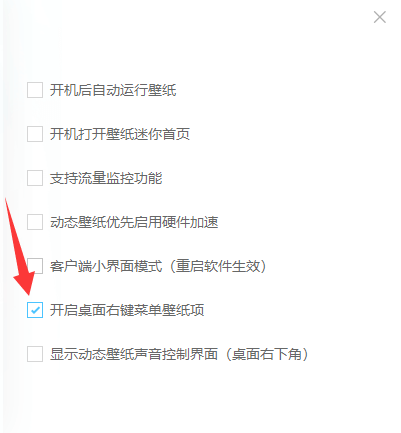401x433 pixels.
Task: Click the 开机打开壁纸迷你首页 label text
Action: (120, 134)
